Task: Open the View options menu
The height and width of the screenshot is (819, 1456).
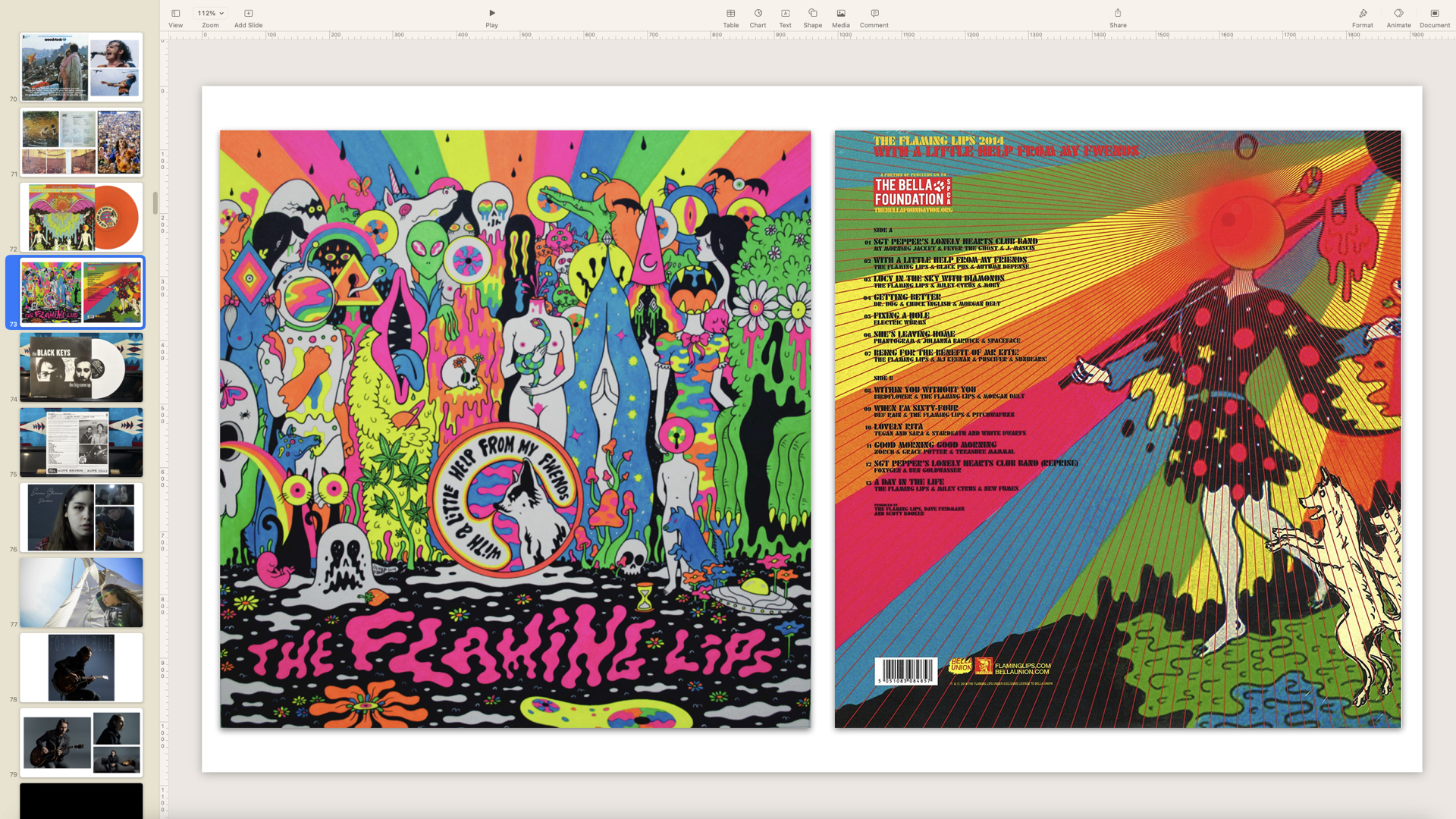Action: pyautogui.click(x=175, y=14)
